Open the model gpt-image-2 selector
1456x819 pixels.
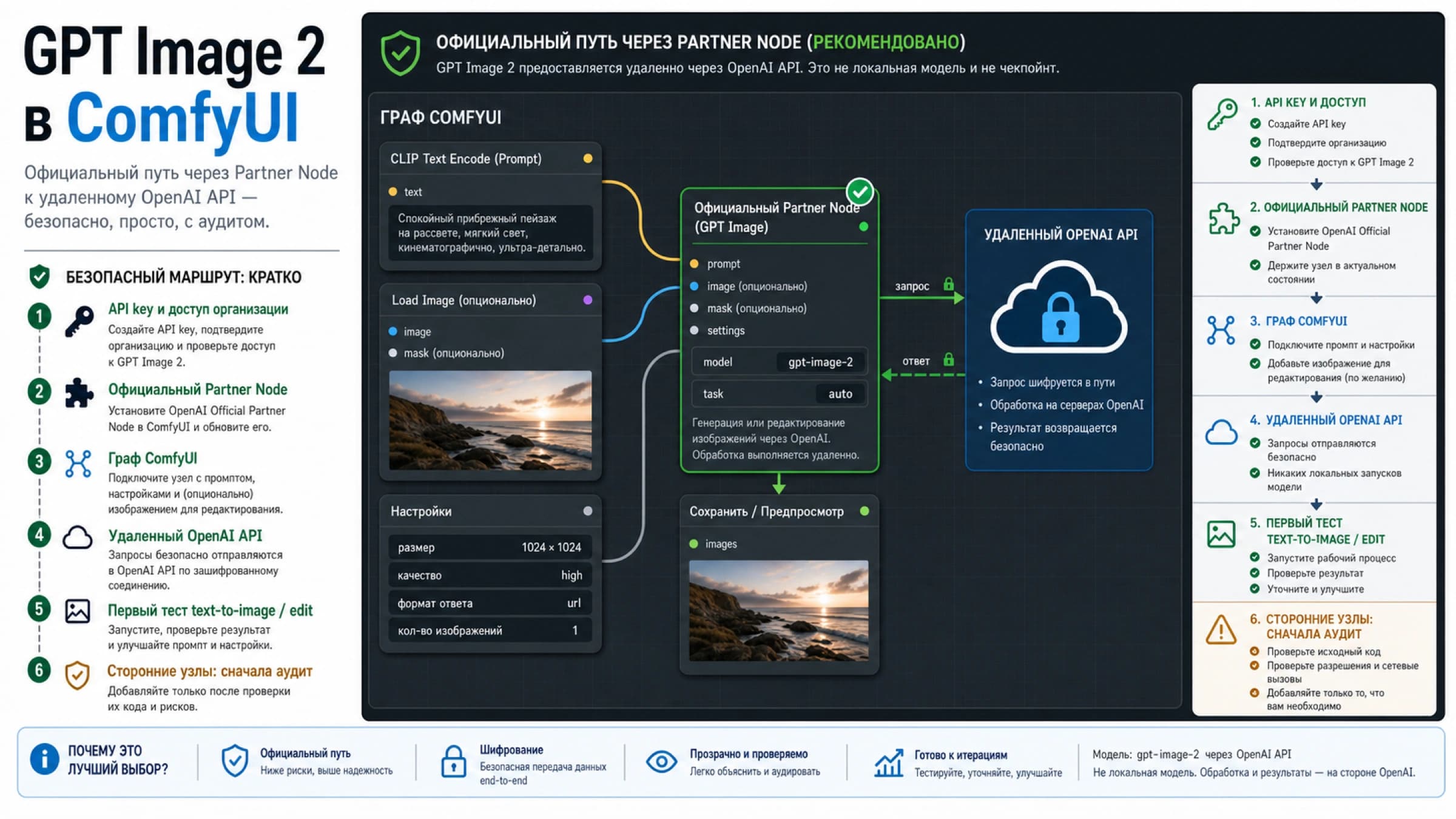(779, 362)
